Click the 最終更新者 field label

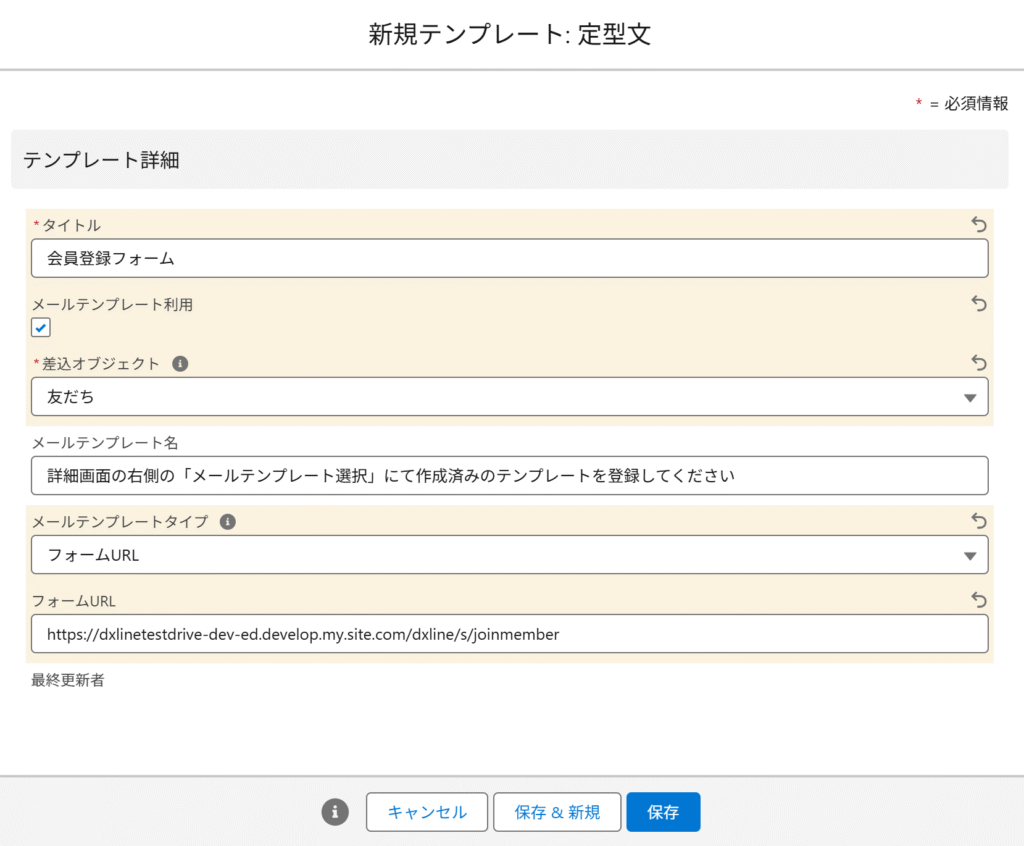pyautogui.click(x=67, y=680)
